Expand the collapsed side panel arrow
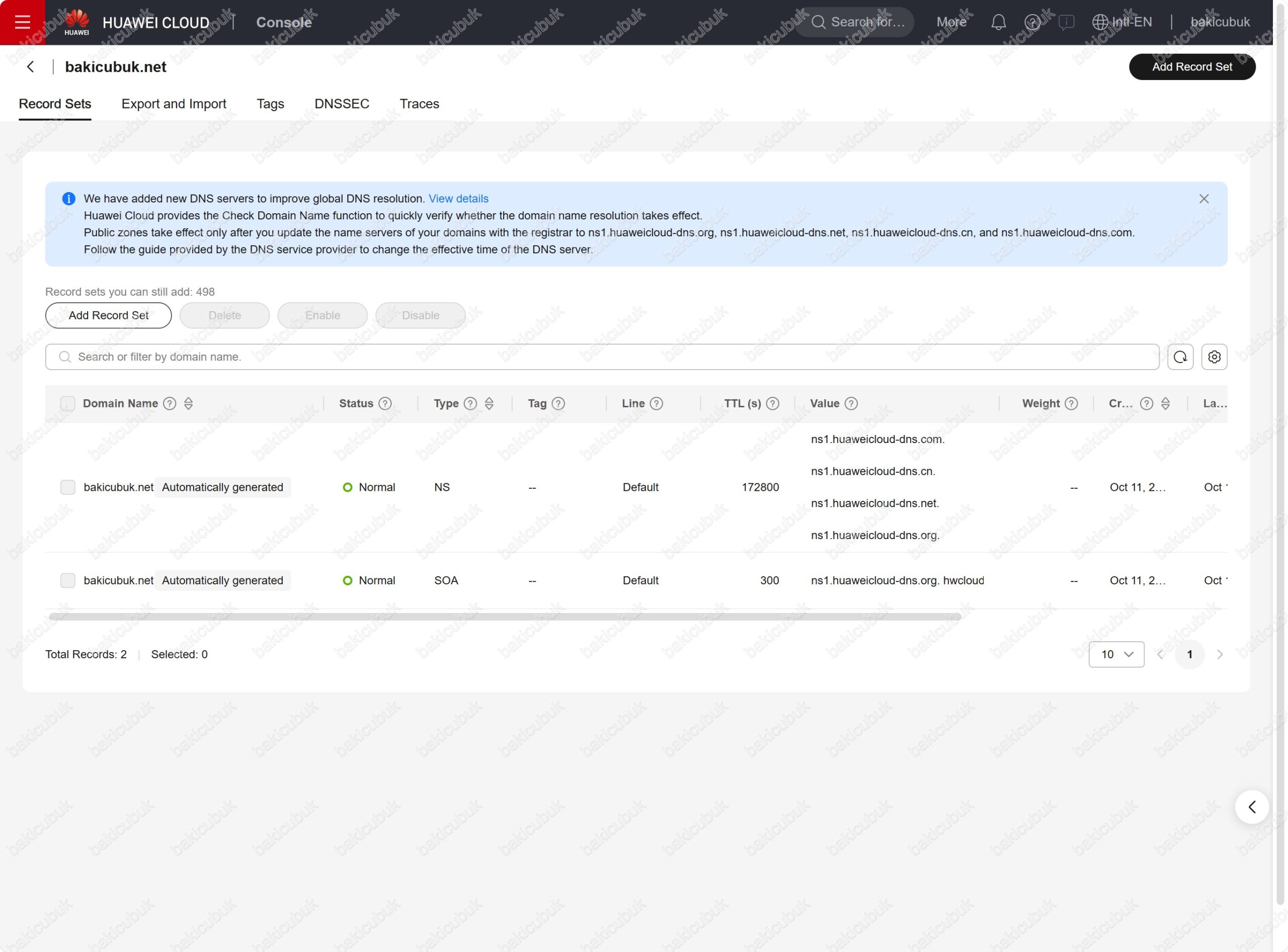The width and height of the screenshot is (1288, 952). pyautogui.click(x=1251, y=807)
